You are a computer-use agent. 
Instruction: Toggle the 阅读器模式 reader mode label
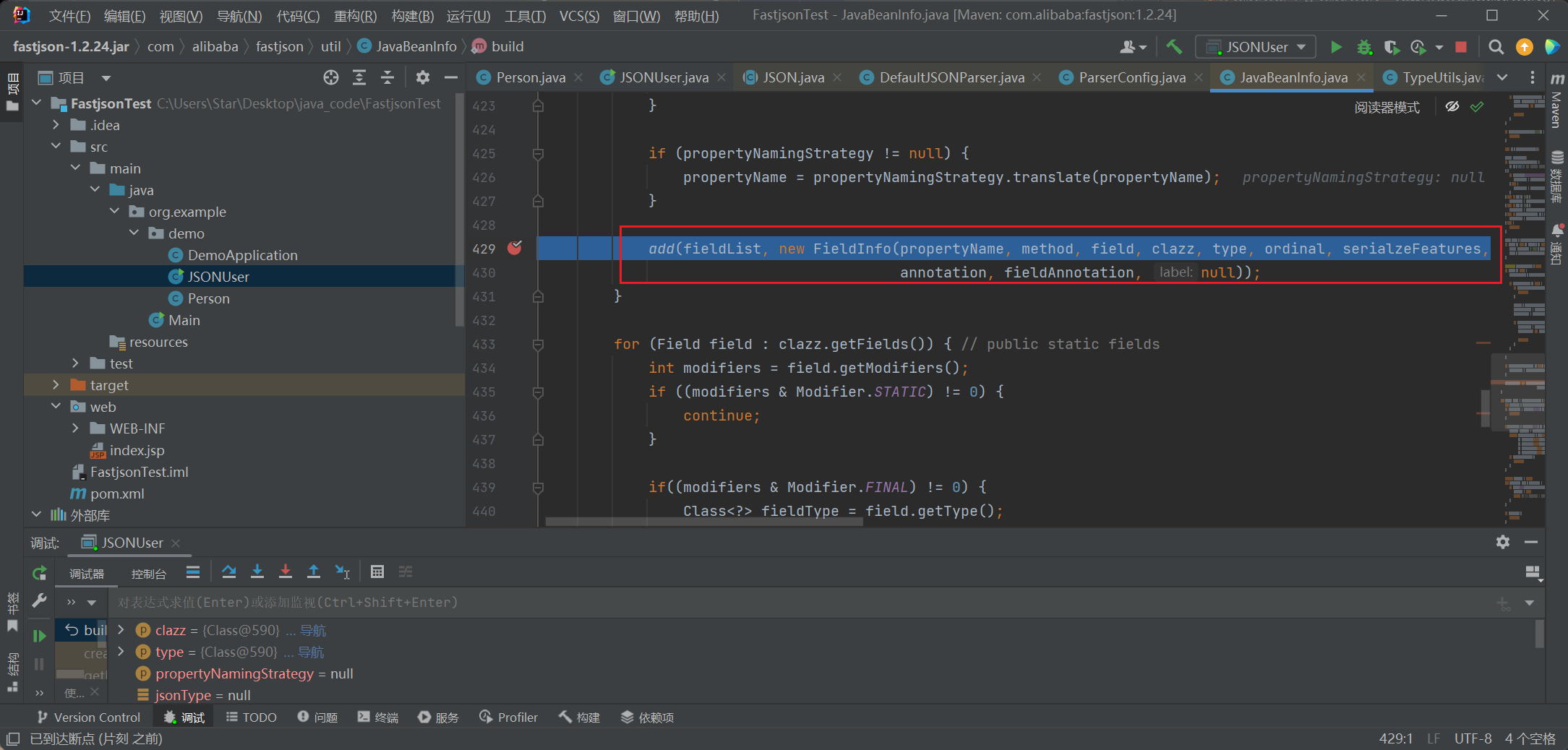pos(1387,107)
